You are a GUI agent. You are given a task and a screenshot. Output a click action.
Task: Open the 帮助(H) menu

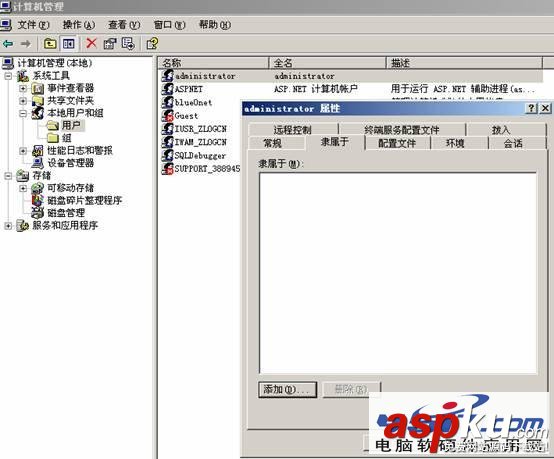pyautogui.click(x=215, y=25)
